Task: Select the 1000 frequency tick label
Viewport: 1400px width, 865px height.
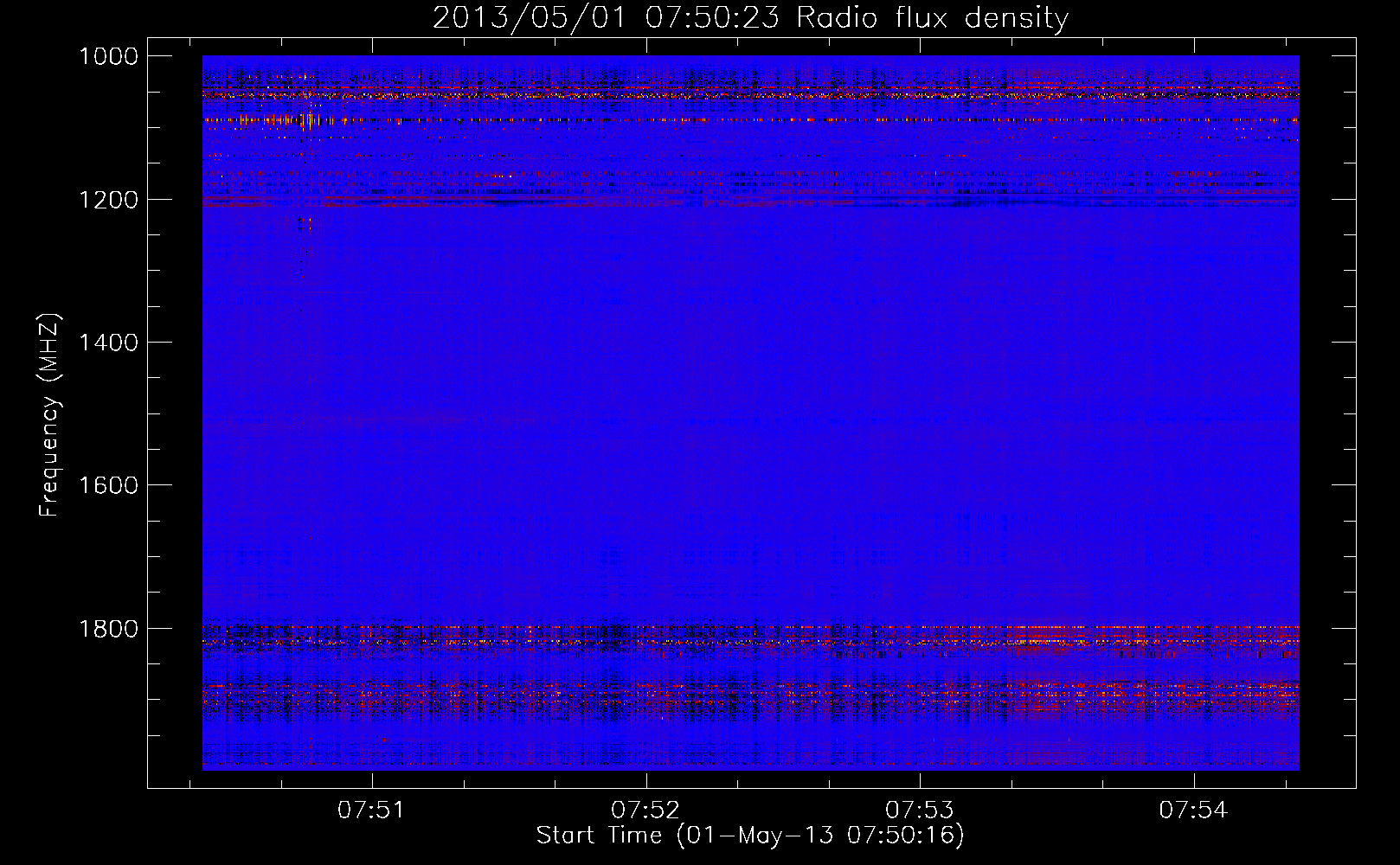Action: click(x=108, y=56)
